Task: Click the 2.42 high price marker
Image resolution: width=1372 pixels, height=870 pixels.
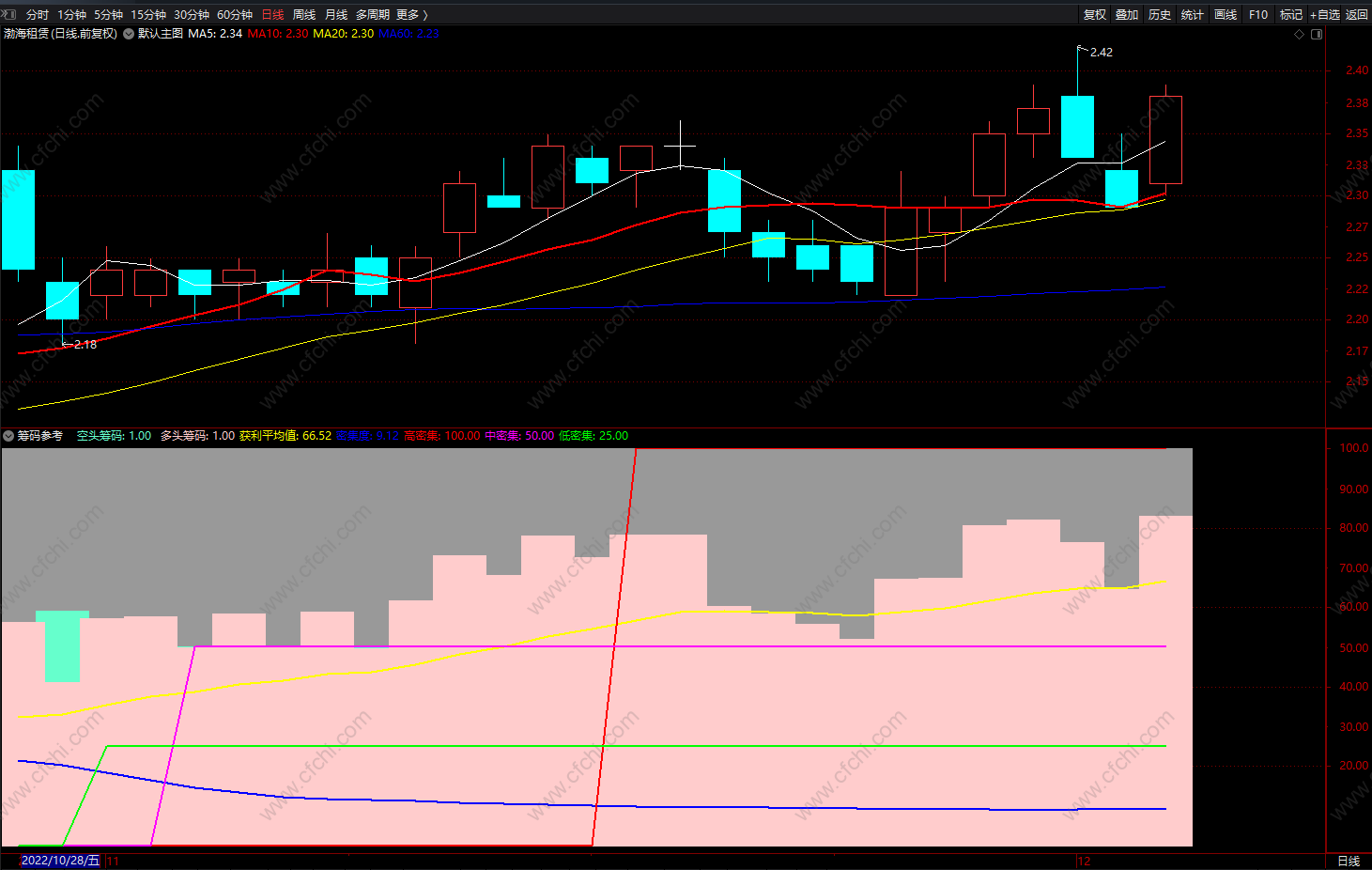Action: pos(1101,53)
